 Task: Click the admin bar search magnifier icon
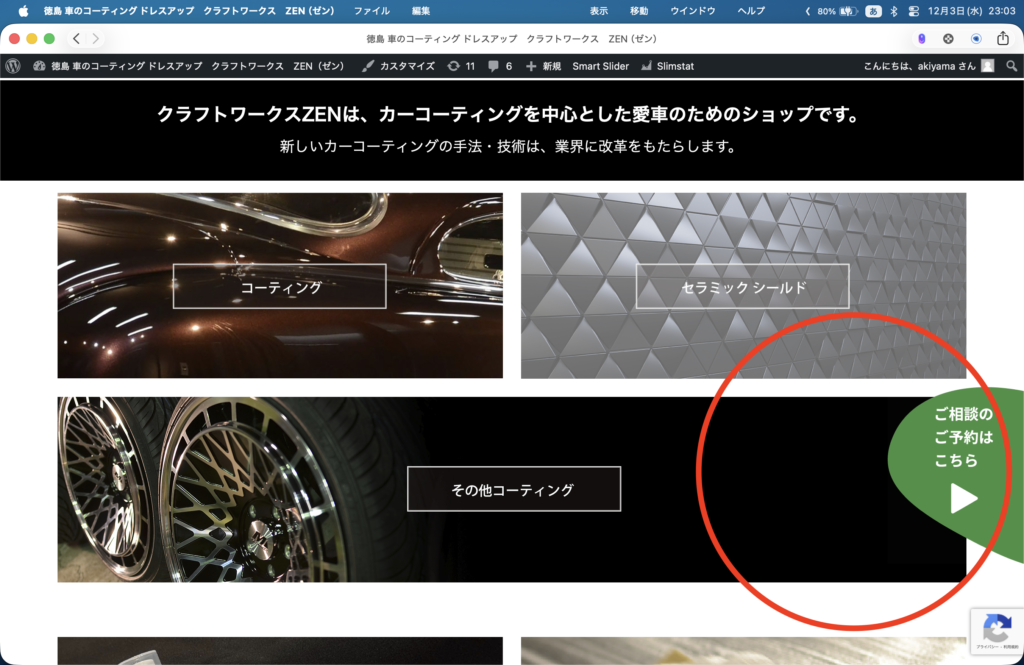point(1011,66)
